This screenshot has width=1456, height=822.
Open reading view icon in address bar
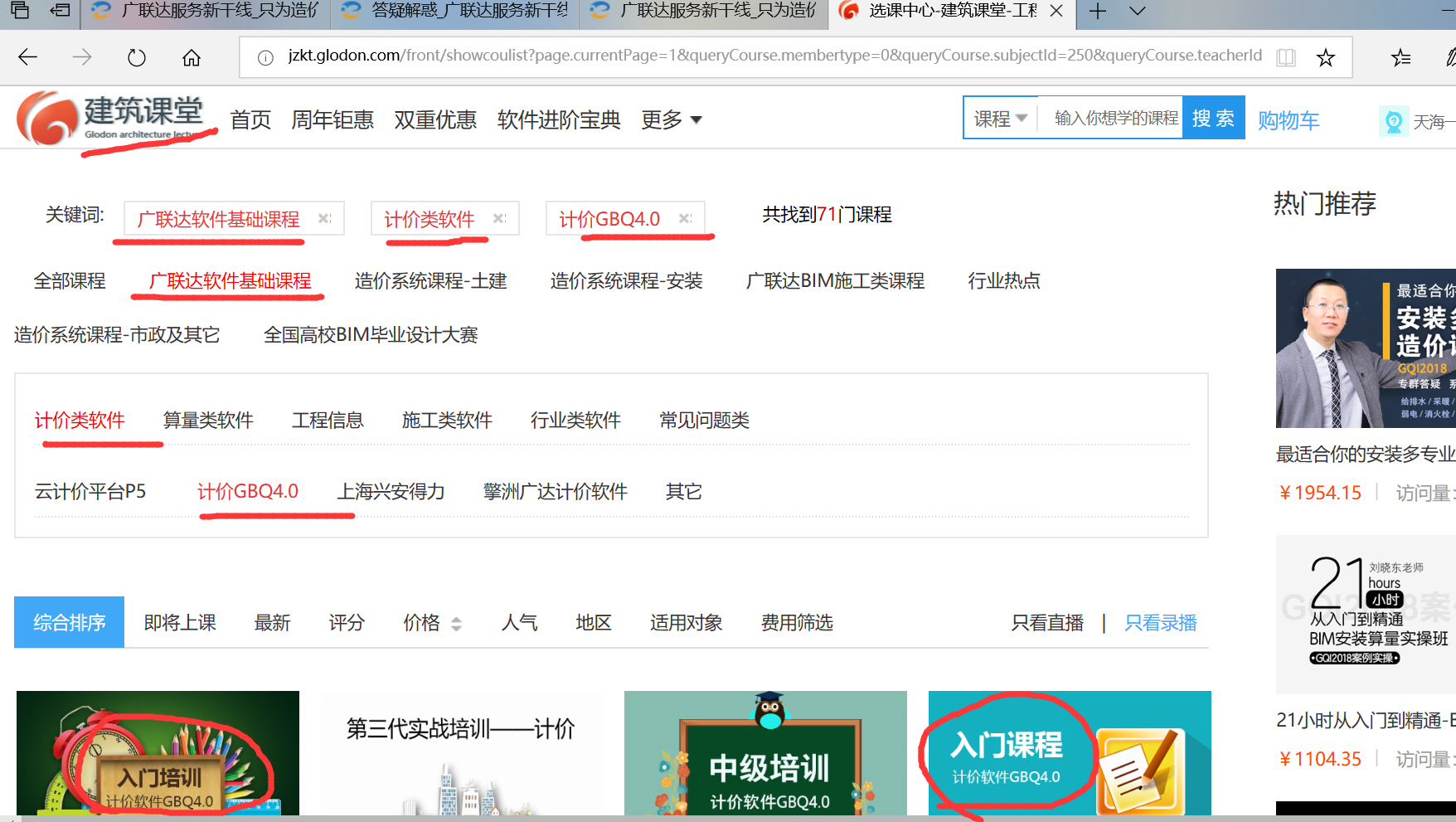(1286, 57)
